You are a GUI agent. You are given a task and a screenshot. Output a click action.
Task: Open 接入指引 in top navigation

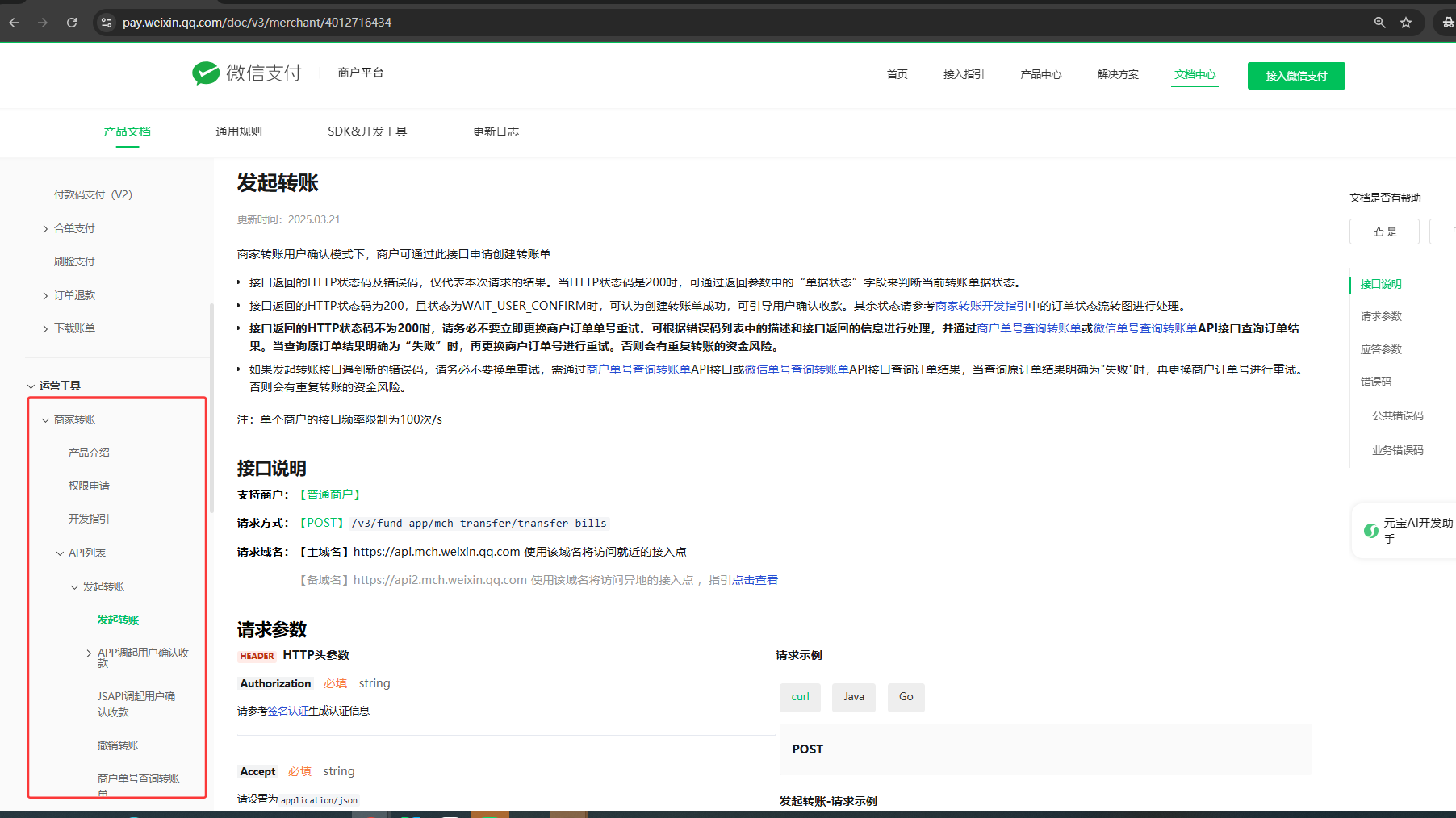(964, 74)
